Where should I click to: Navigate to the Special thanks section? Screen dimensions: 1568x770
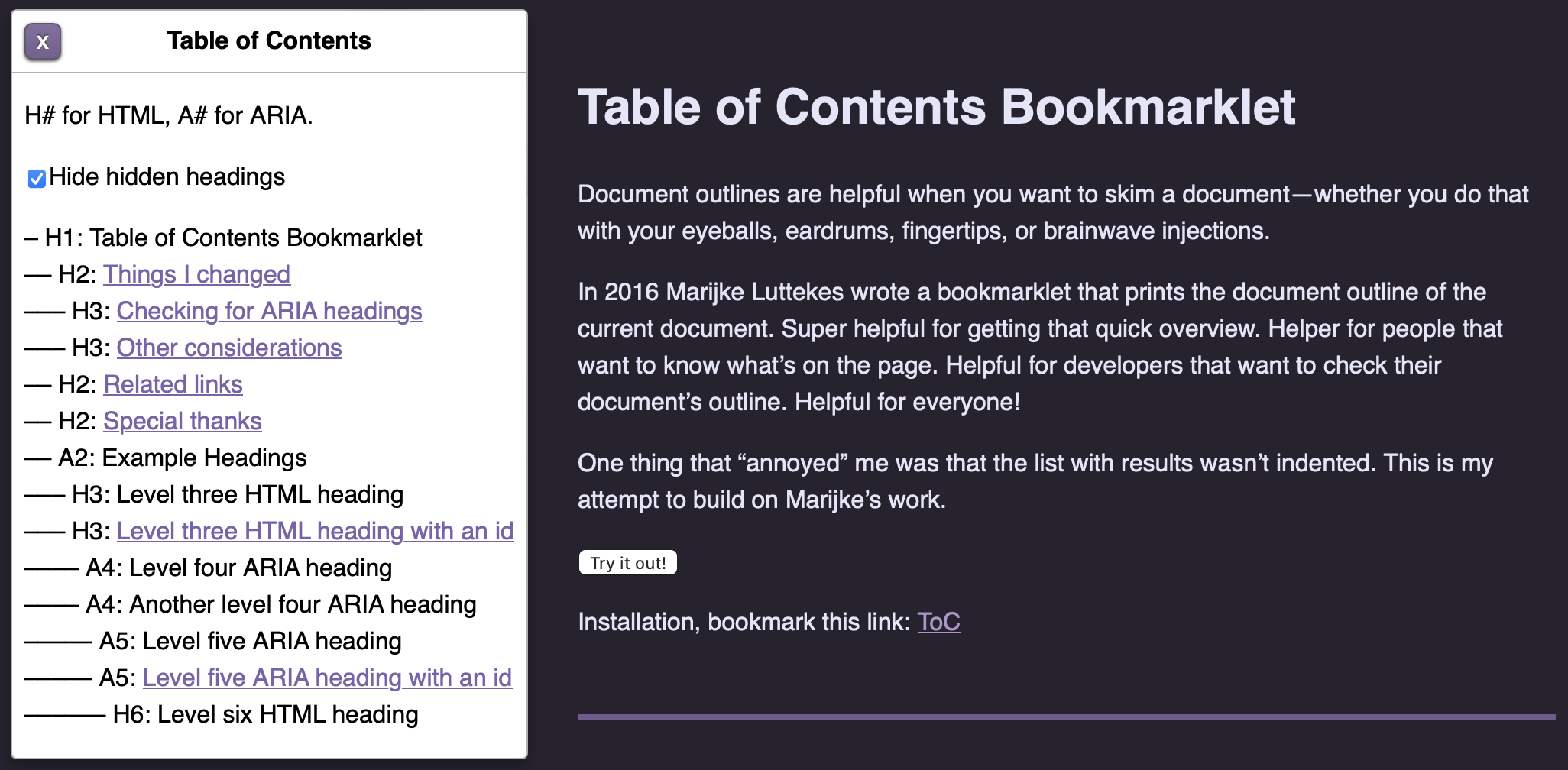click(x=182, y=421)
